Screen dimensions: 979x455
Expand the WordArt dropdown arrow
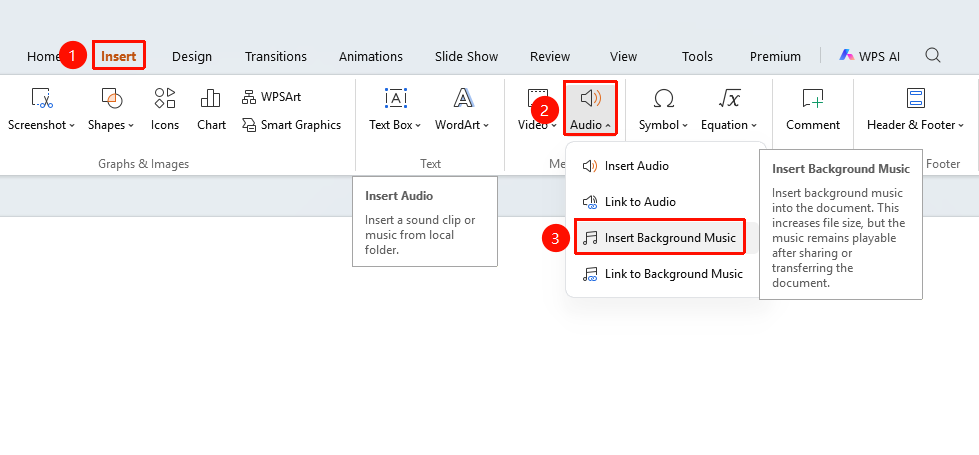coord(486,125)
